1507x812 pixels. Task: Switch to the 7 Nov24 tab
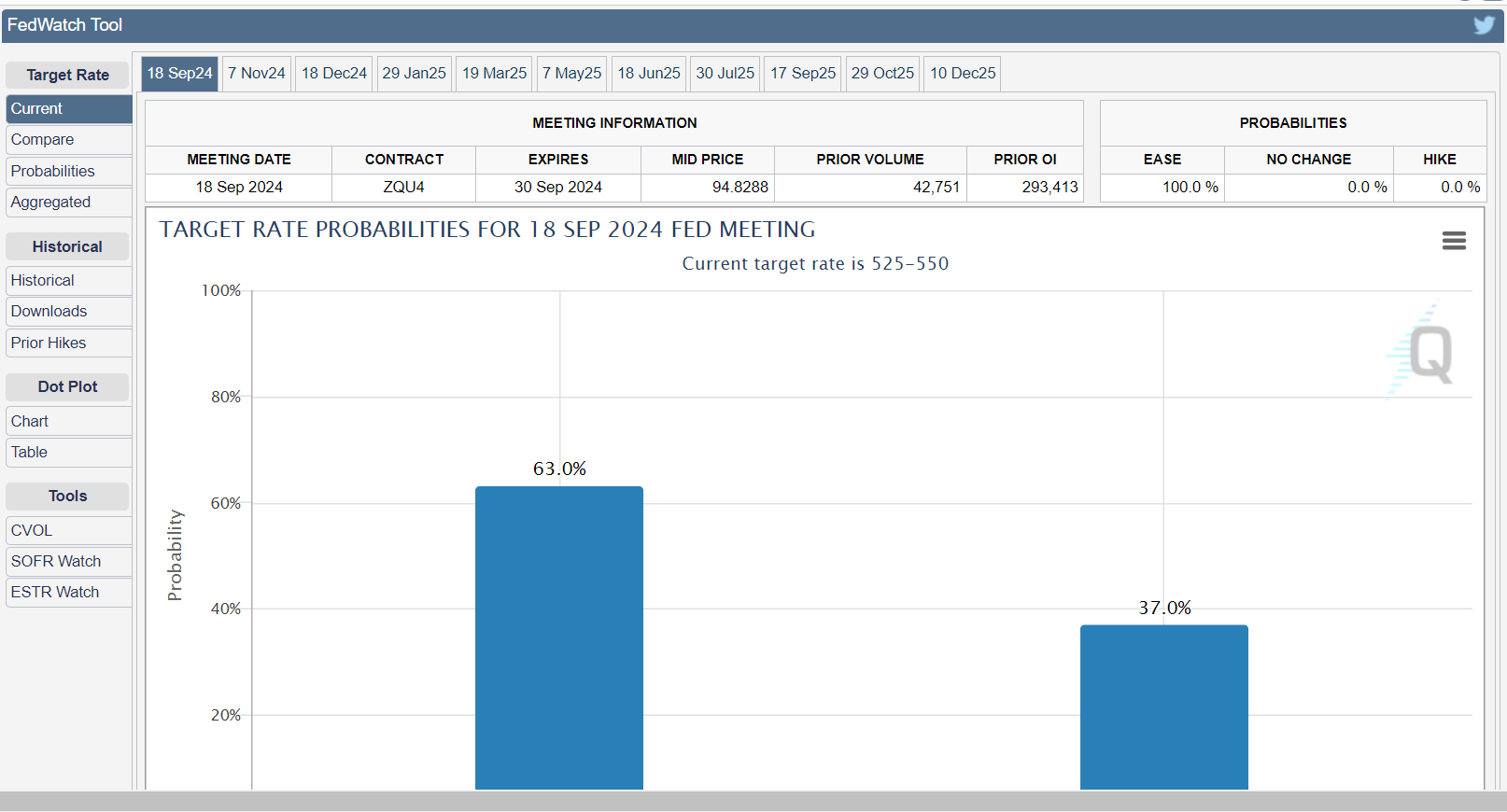tap(257, 74)
